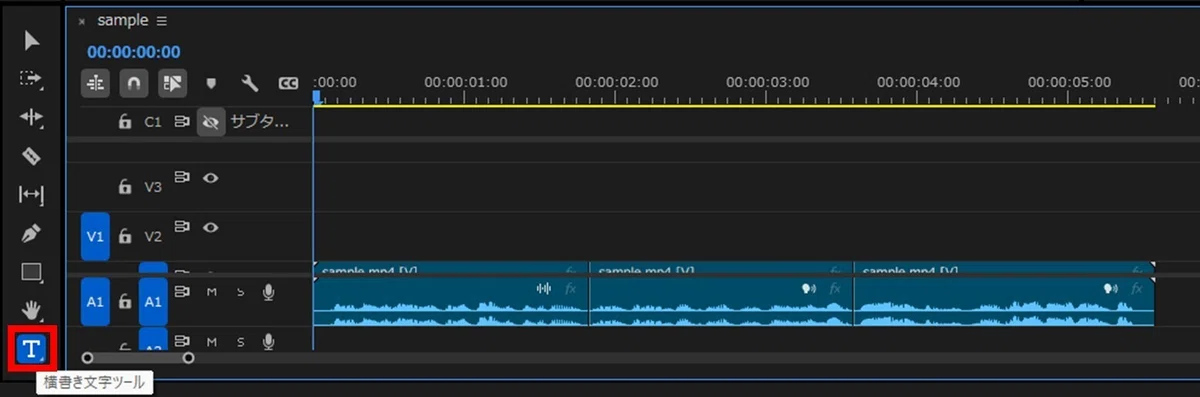Hide the V2 track output eye

tap(210, 228)
